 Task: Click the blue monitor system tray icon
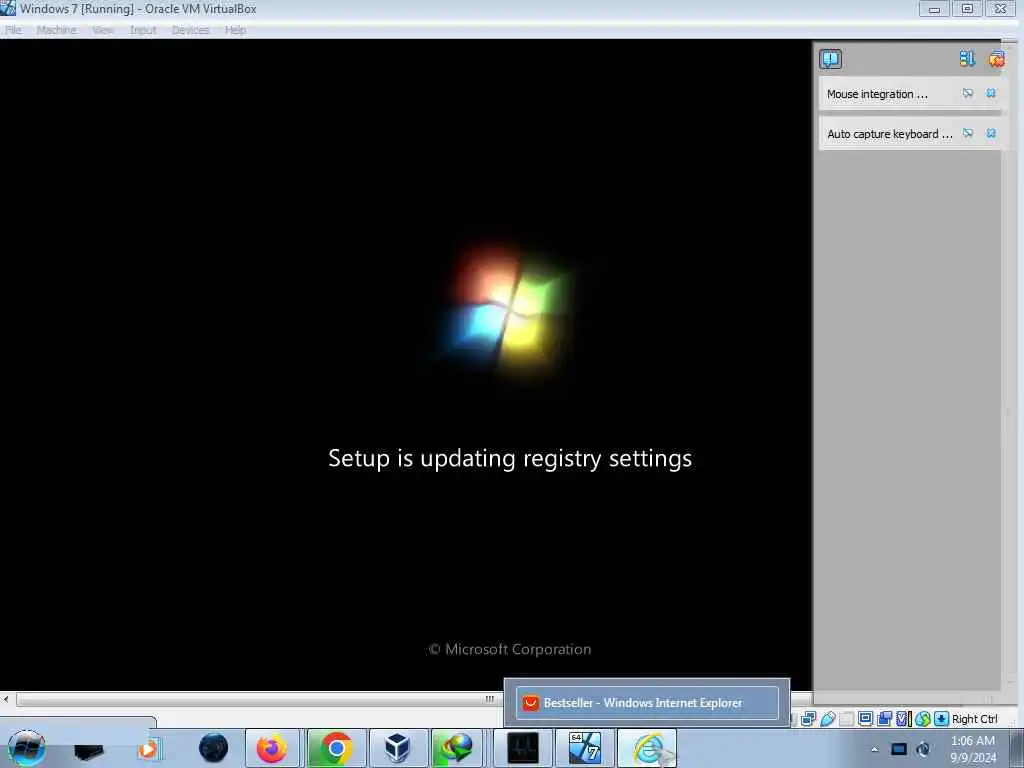(x=899, y=749)
